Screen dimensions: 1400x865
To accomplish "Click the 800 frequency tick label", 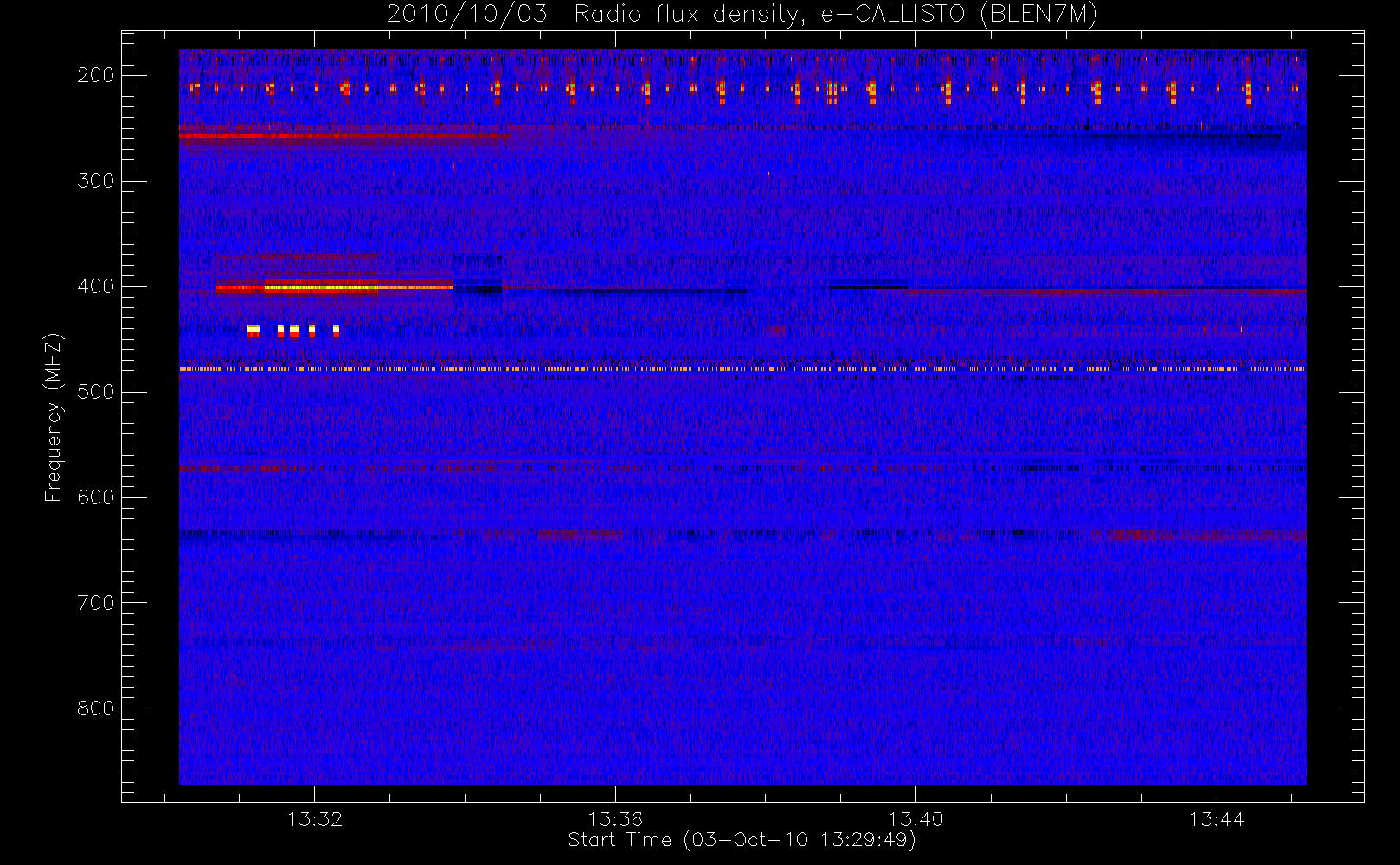I will click(x=96, y=708).
